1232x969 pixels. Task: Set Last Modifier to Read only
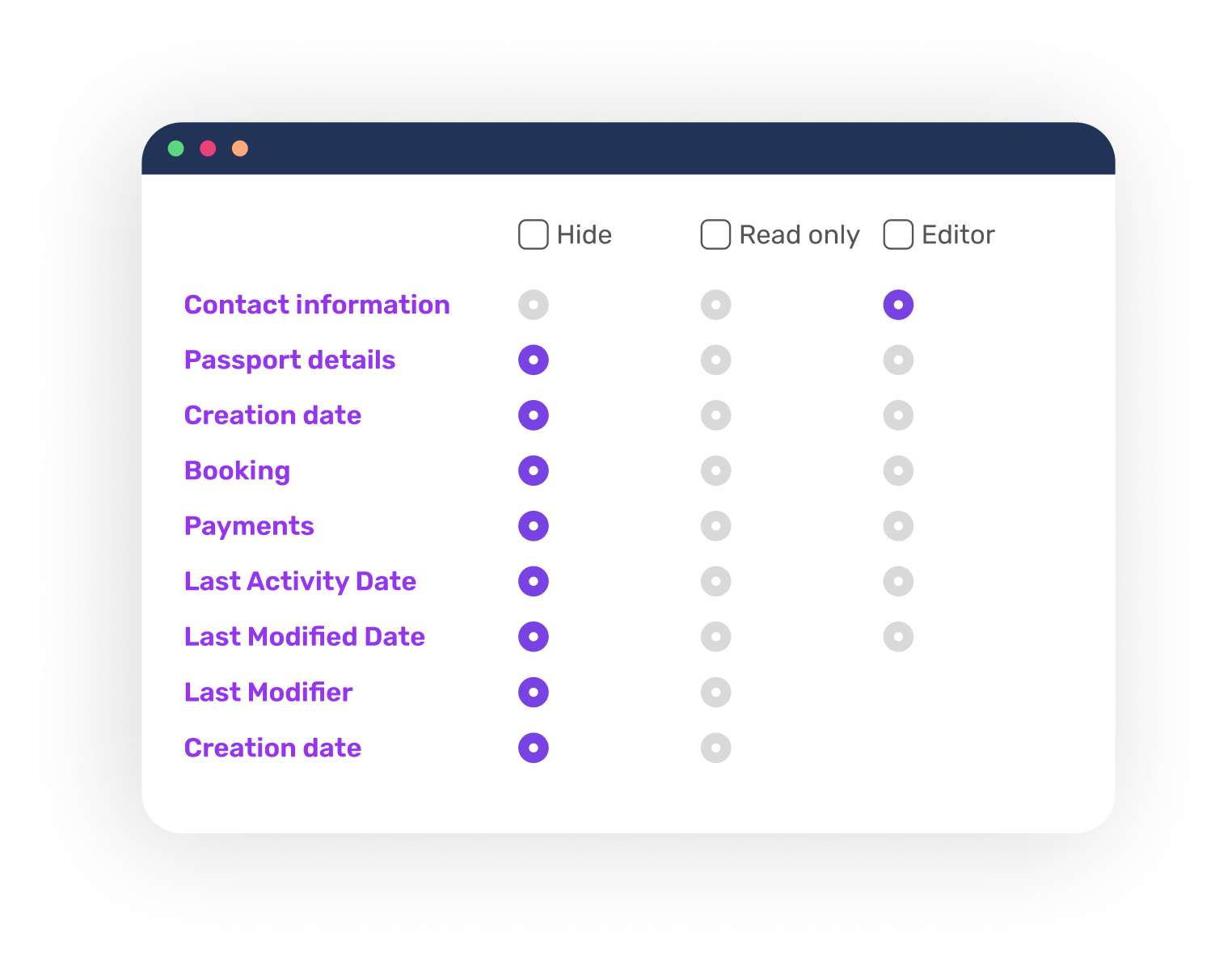715,692
